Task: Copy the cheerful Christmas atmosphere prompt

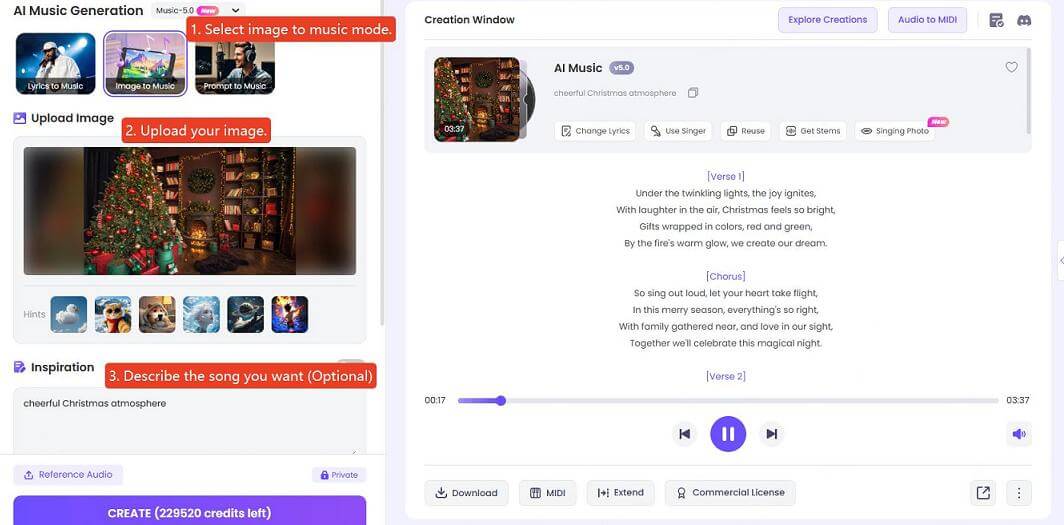Action: point(693,93)
